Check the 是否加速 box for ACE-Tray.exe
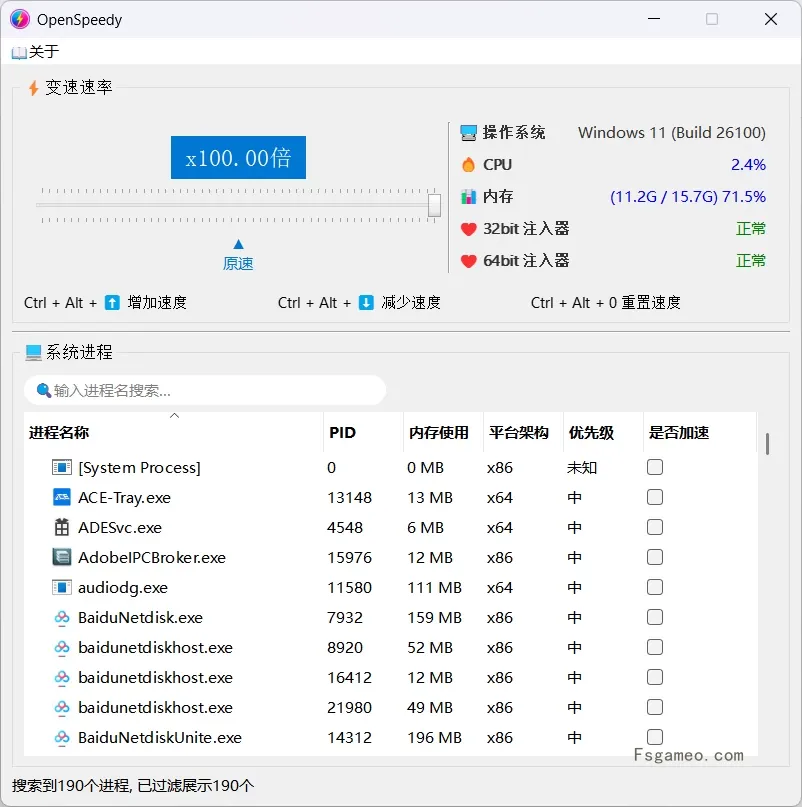Viewport: 802px width, 807px height. click(655, 497)
